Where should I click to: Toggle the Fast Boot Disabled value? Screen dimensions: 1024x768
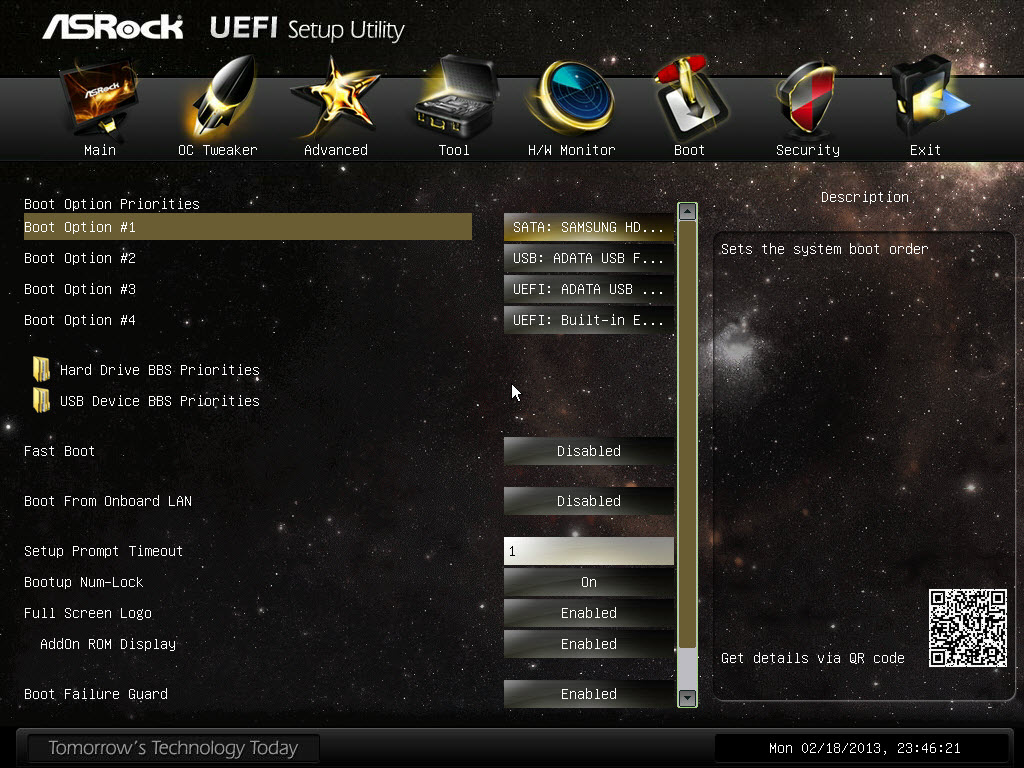point(588,451)
